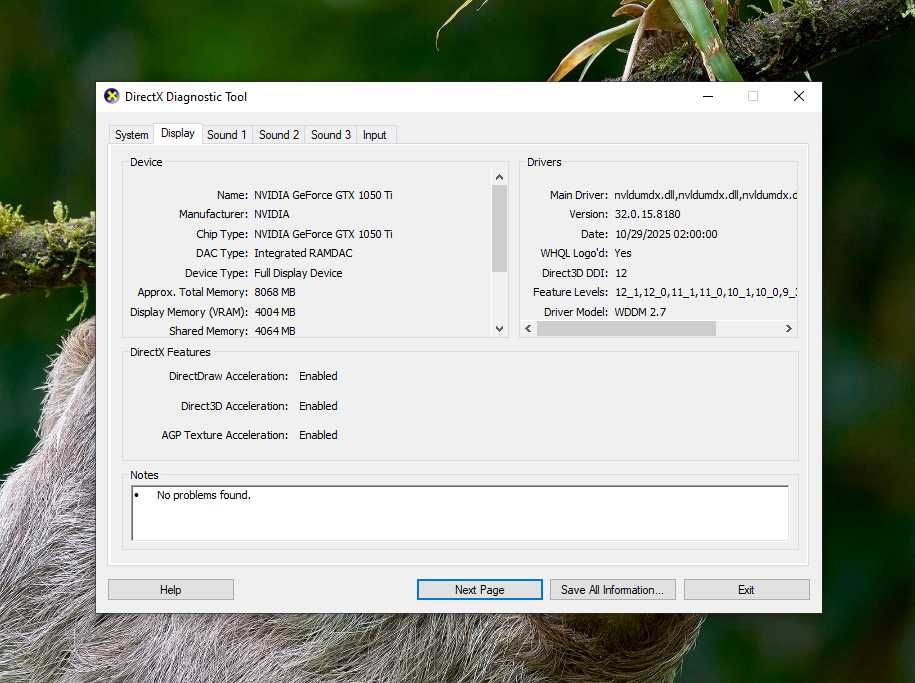The width and height of the screenshot is (915, 683).
Task: Click the Next Page button
Action: pos(480,590)
